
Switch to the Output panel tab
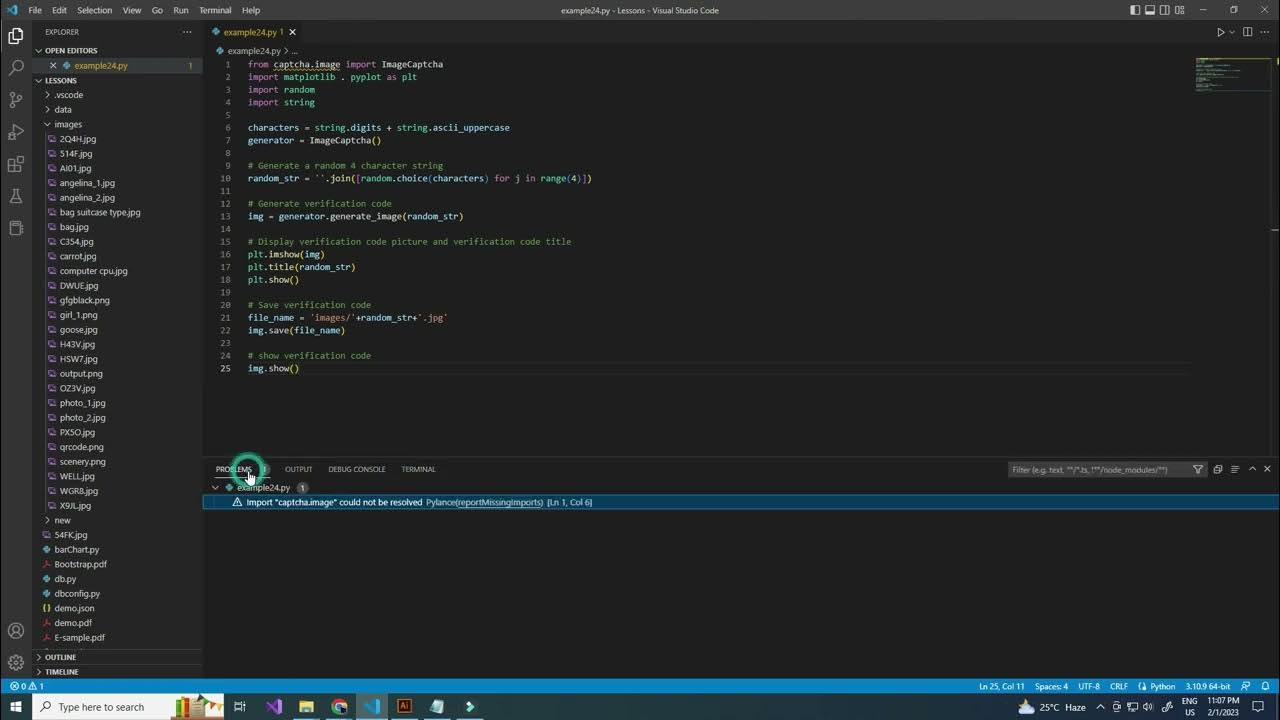[x=298, y=469]
